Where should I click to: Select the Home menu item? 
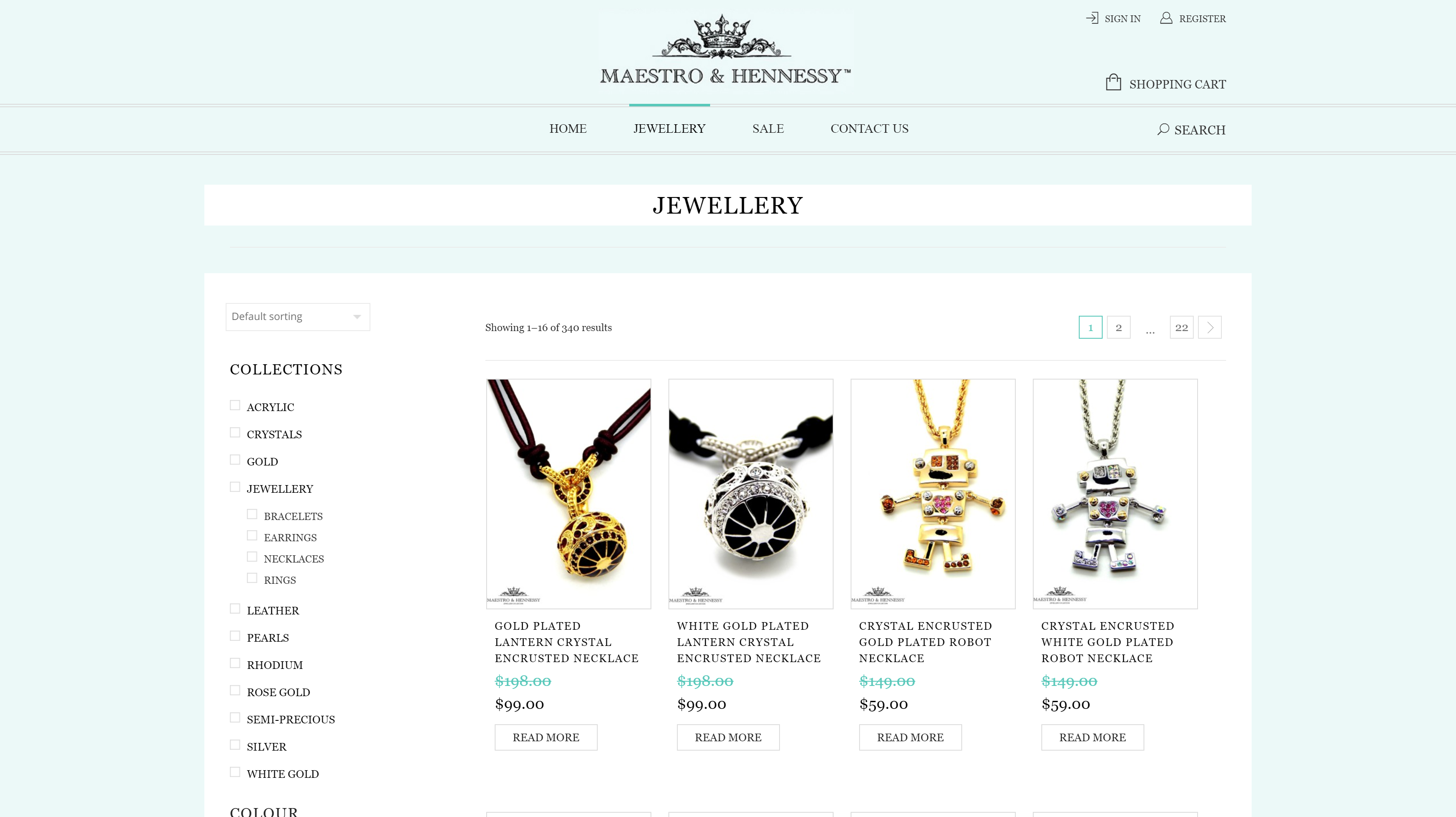tap(567, 129)
